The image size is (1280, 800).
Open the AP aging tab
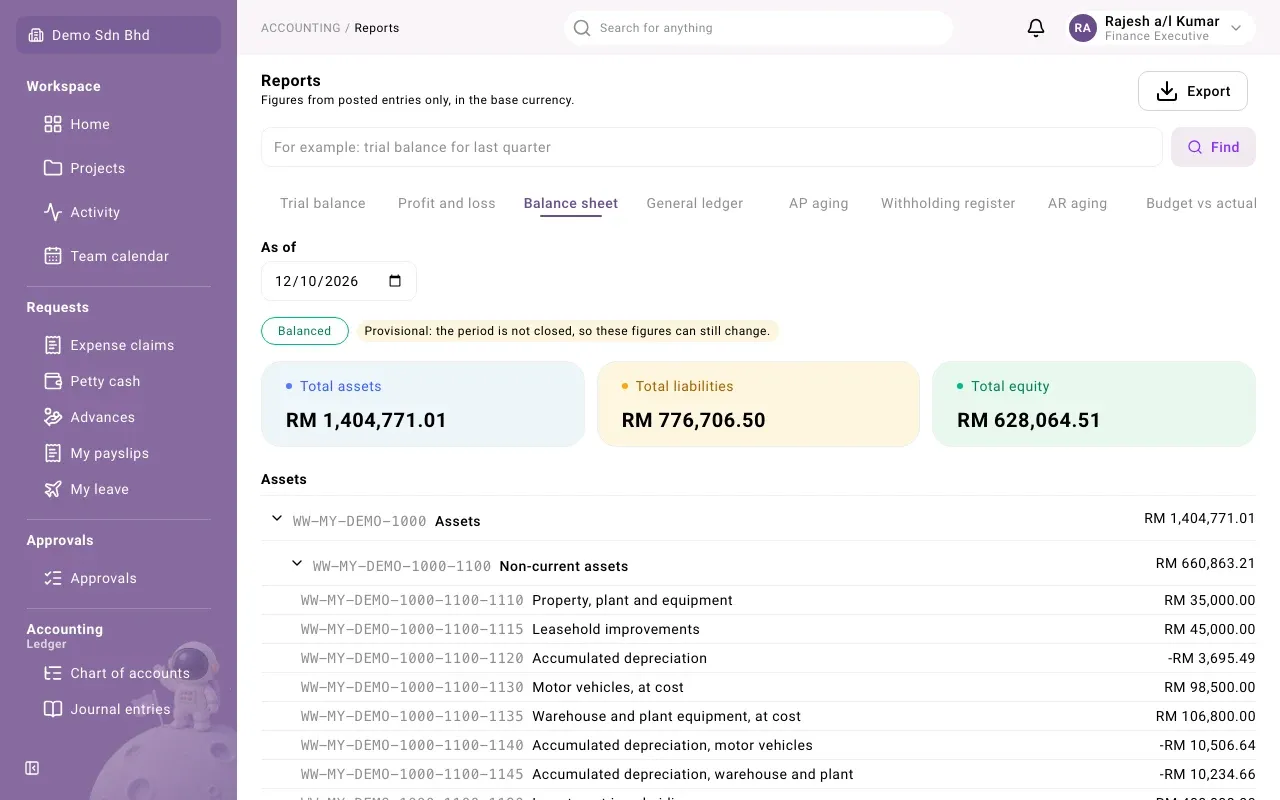pos(819,203)
